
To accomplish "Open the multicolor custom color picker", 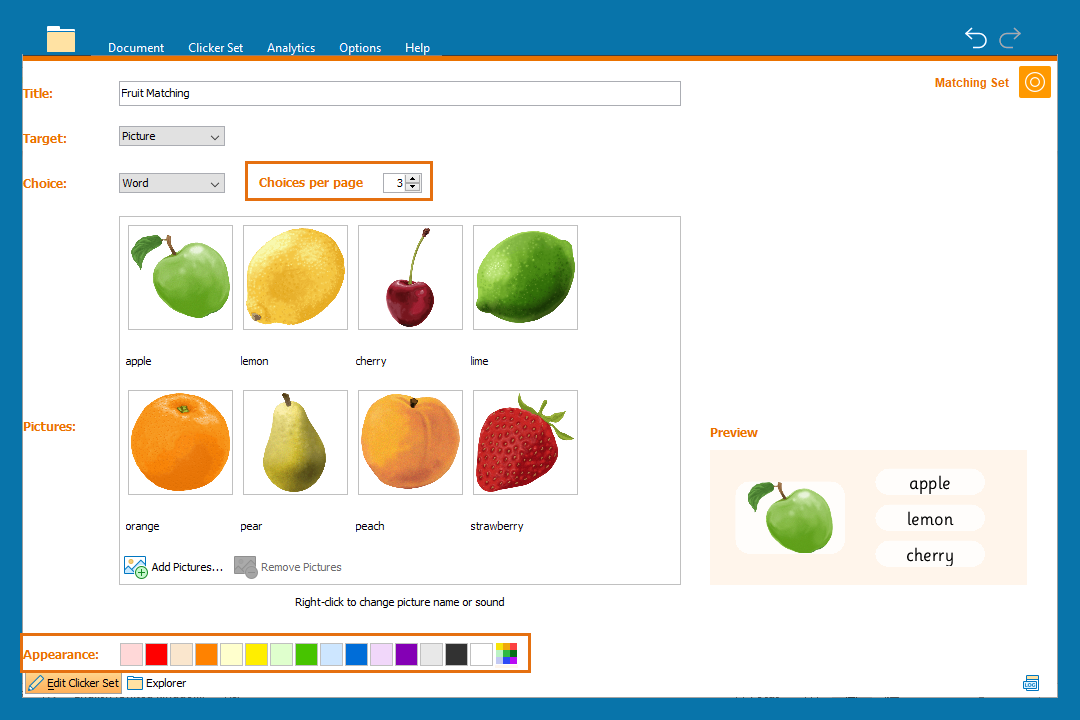I will (x=506, y=654).
